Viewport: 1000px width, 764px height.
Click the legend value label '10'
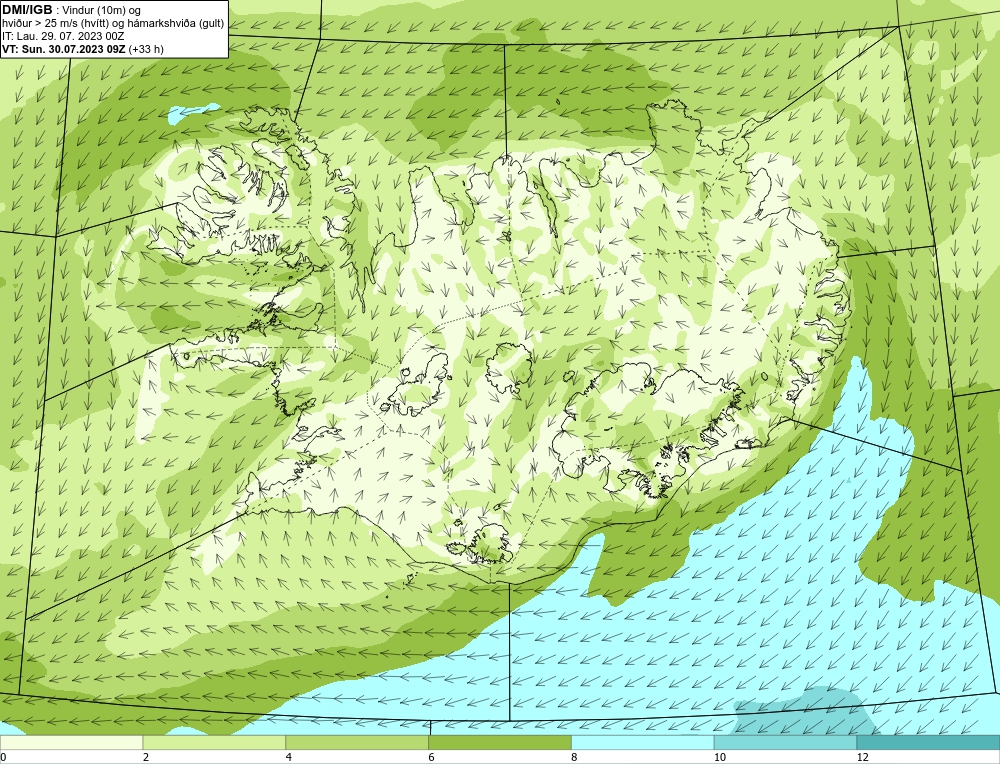[719, 758]
